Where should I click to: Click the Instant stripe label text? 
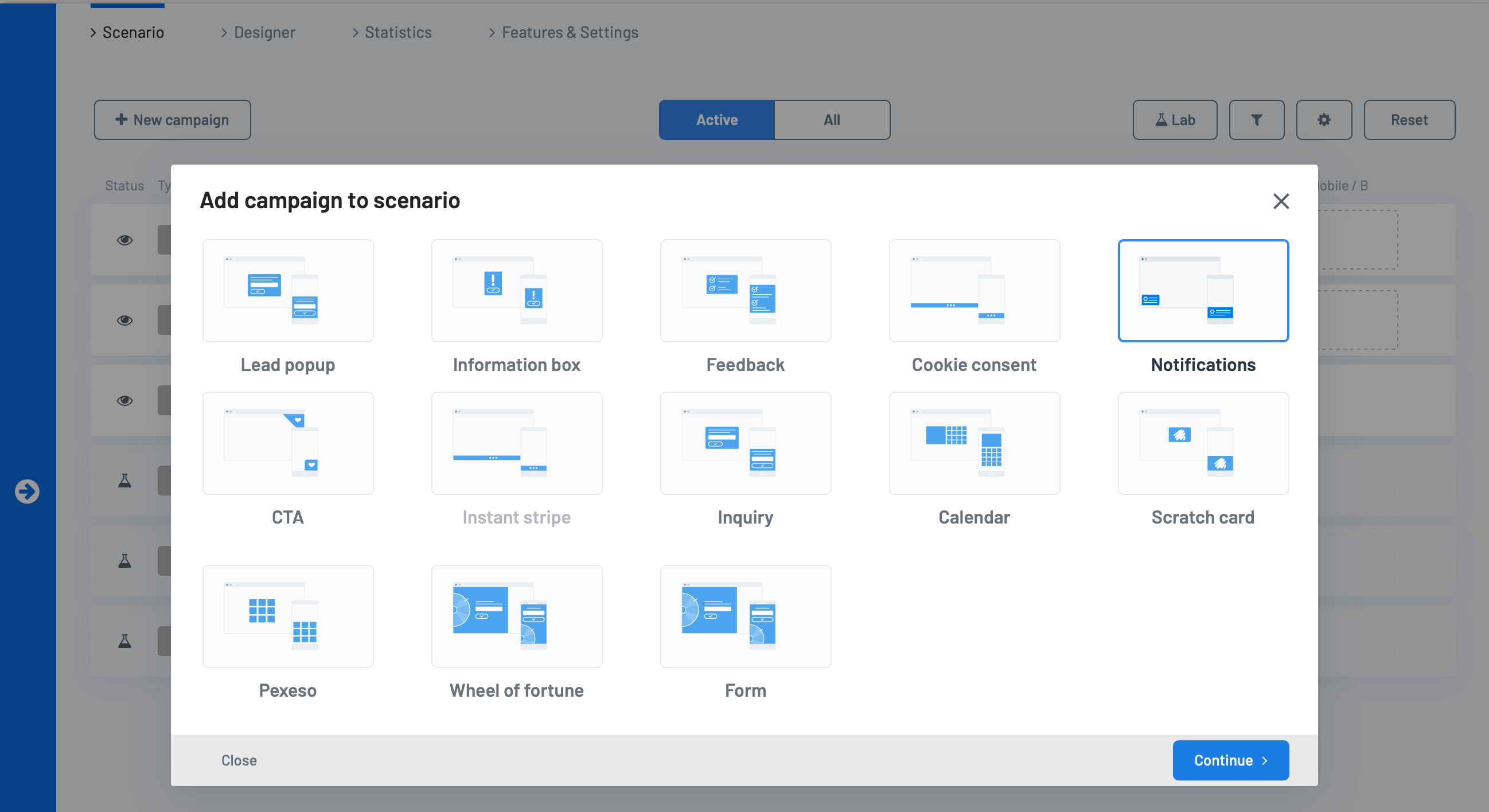[517, 517]
